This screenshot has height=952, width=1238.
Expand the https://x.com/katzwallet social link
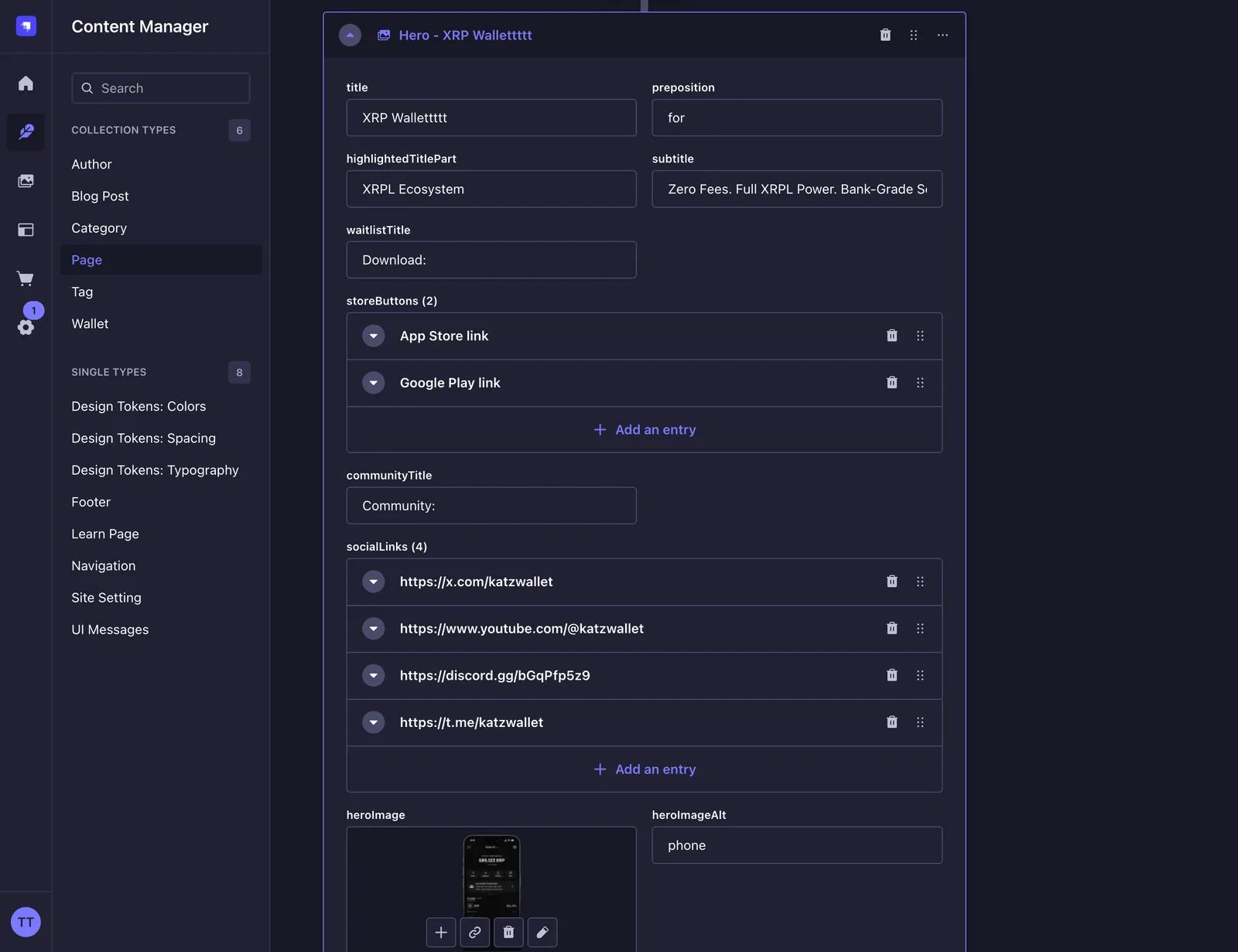[x=374, y=582]
